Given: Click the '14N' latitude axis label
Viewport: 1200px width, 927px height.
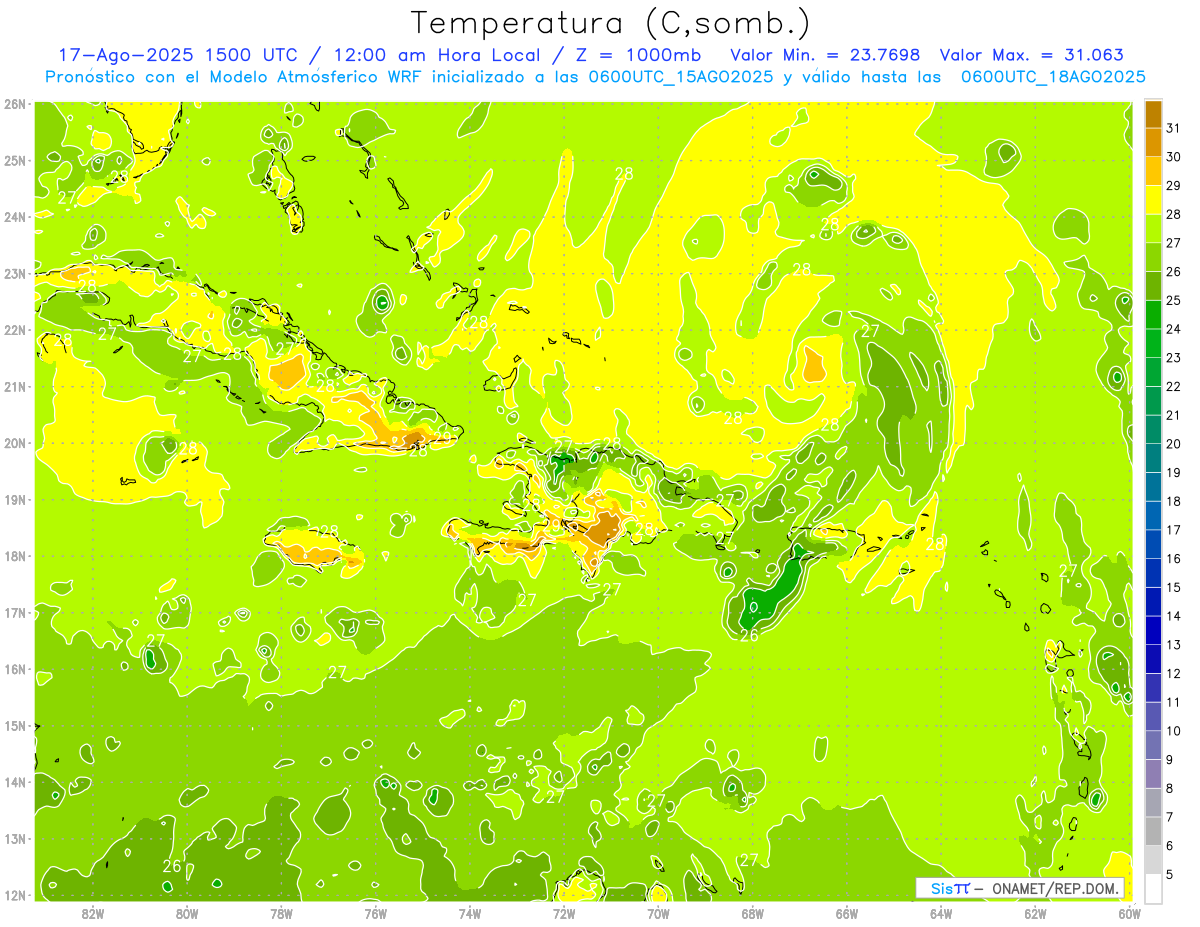Looking at the screenshot, I should (x=16, y=782).
